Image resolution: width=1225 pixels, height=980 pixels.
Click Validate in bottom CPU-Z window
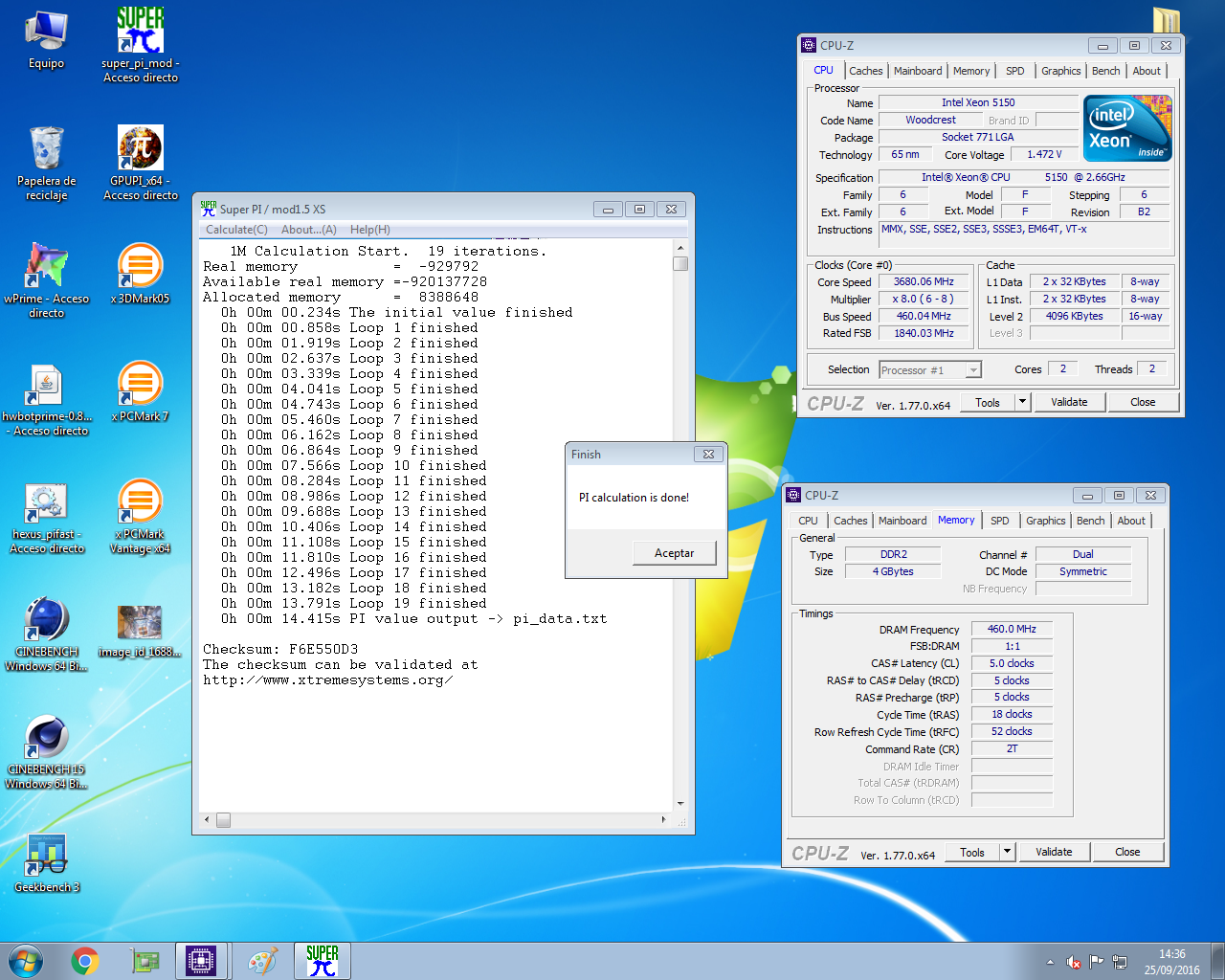(1054, 853)
